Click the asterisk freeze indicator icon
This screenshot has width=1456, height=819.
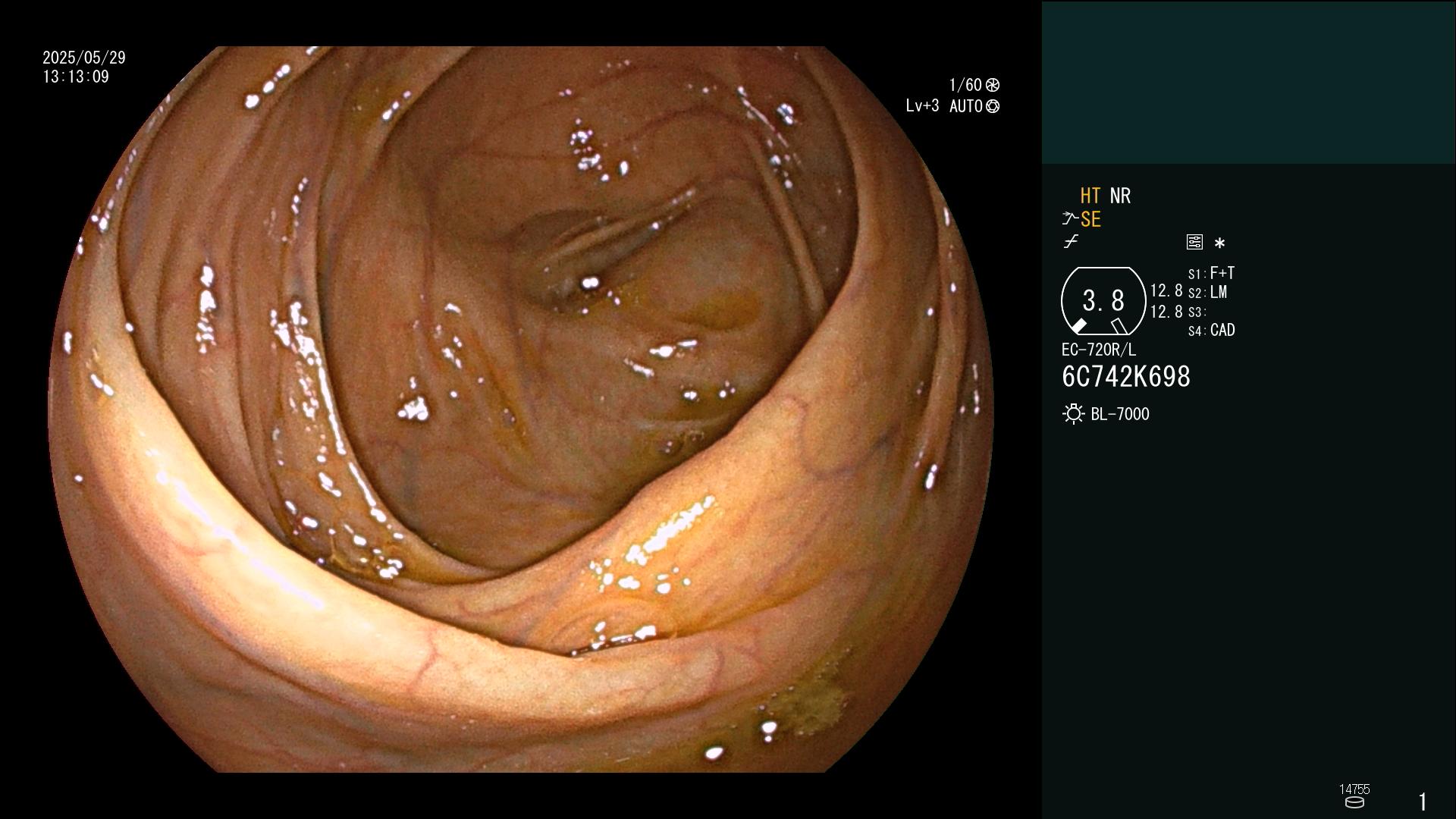click(1219, 243)
